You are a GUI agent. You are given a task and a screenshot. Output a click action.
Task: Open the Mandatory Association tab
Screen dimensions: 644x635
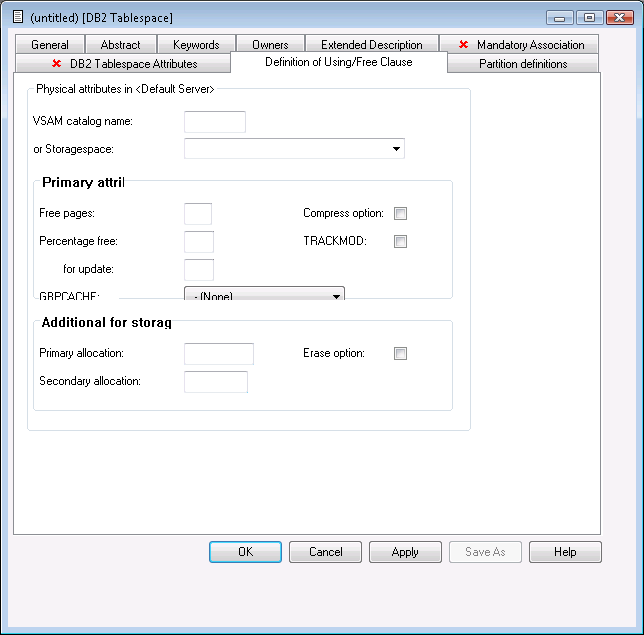point(521,45)
